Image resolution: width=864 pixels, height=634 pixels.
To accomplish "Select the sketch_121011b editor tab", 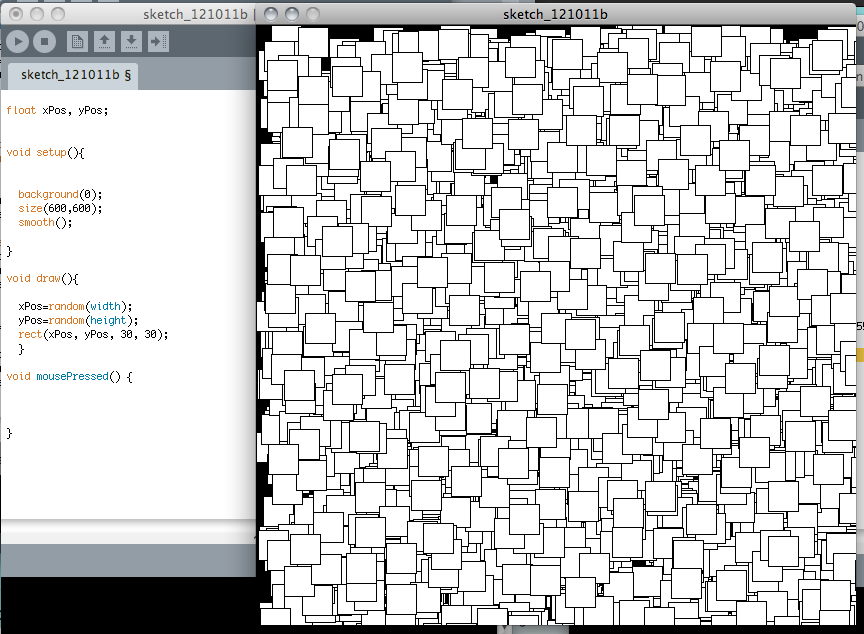I will click(76, 74).
